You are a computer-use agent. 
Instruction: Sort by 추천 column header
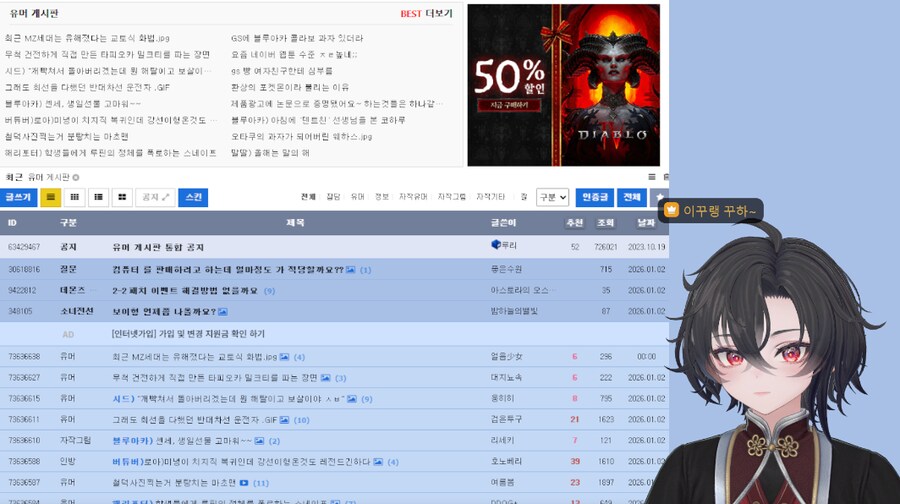[575, 223]
